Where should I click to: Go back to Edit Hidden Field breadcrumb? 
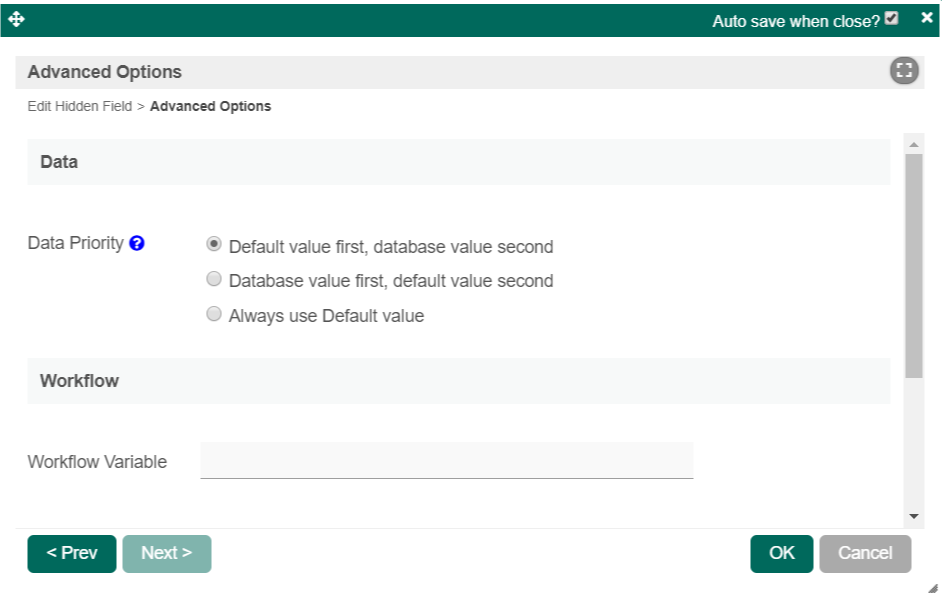79,106
